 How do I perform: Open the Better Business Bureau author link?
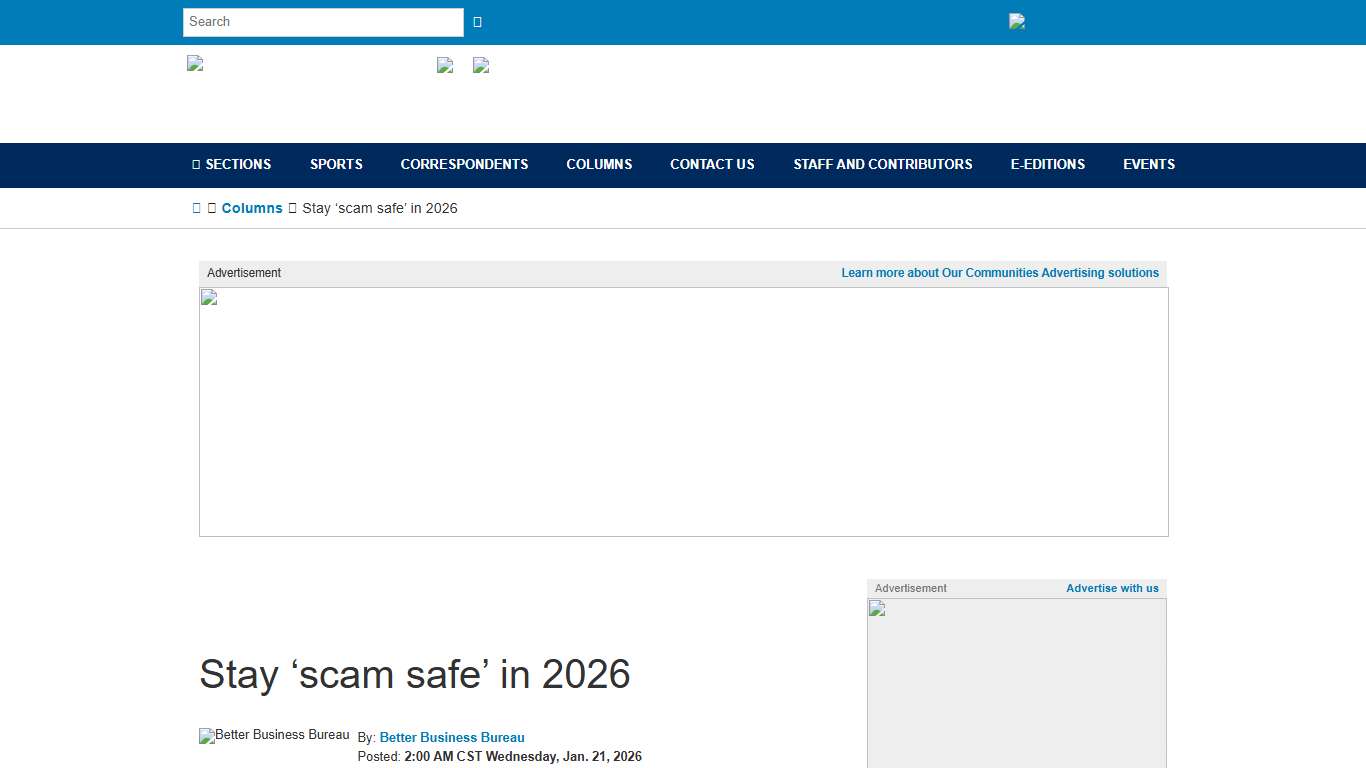pos(452,737)
